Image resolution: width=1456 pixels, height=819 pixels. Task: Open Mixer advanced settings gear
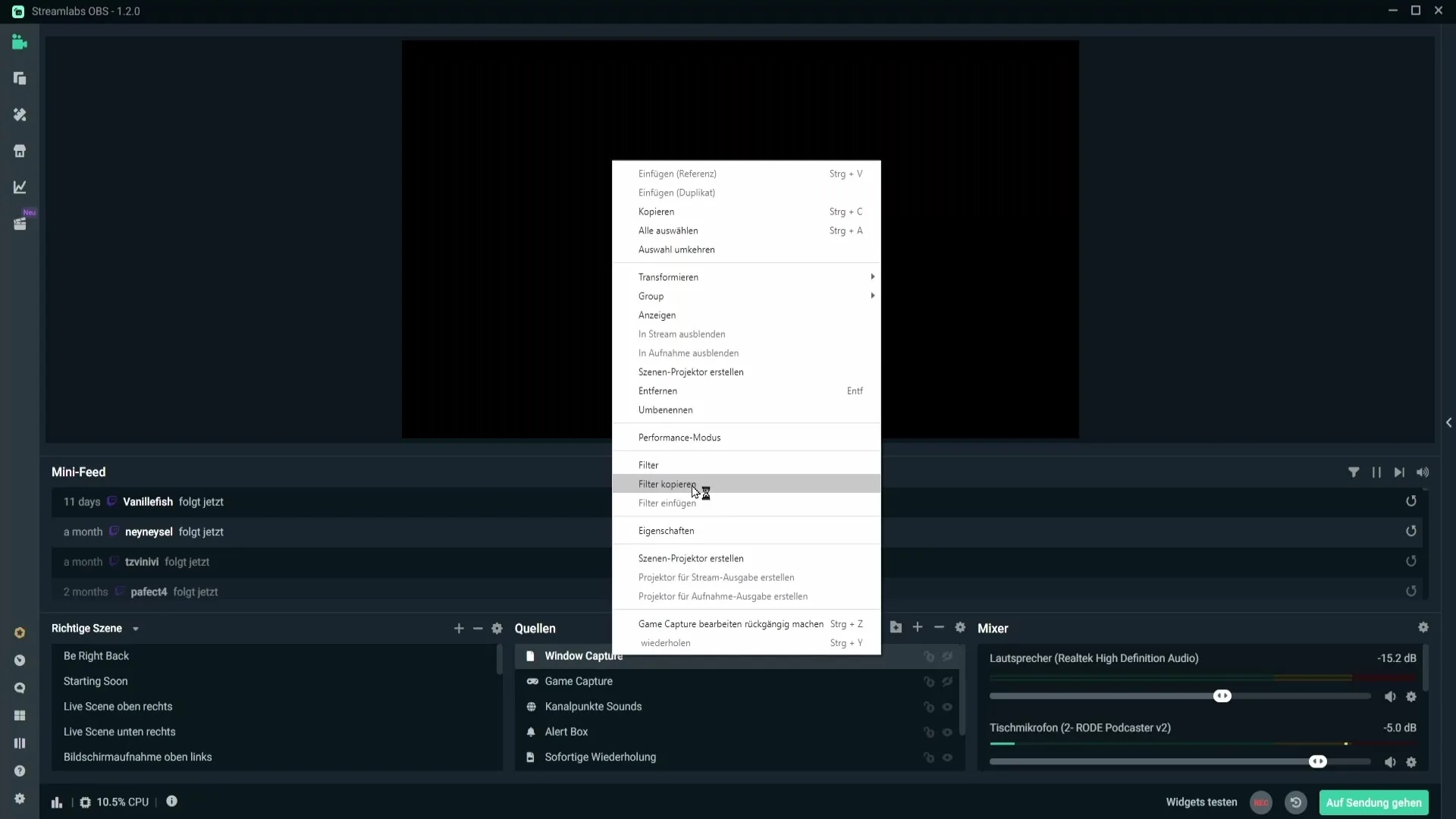click(x=1423, y=627)
